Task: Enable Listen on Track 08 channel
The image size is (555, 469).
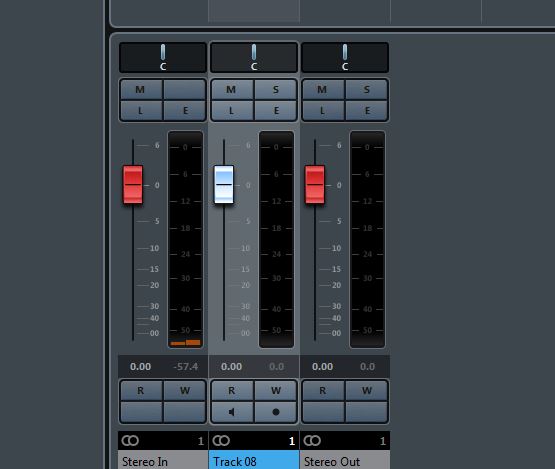Action: (x=232, y=110)
